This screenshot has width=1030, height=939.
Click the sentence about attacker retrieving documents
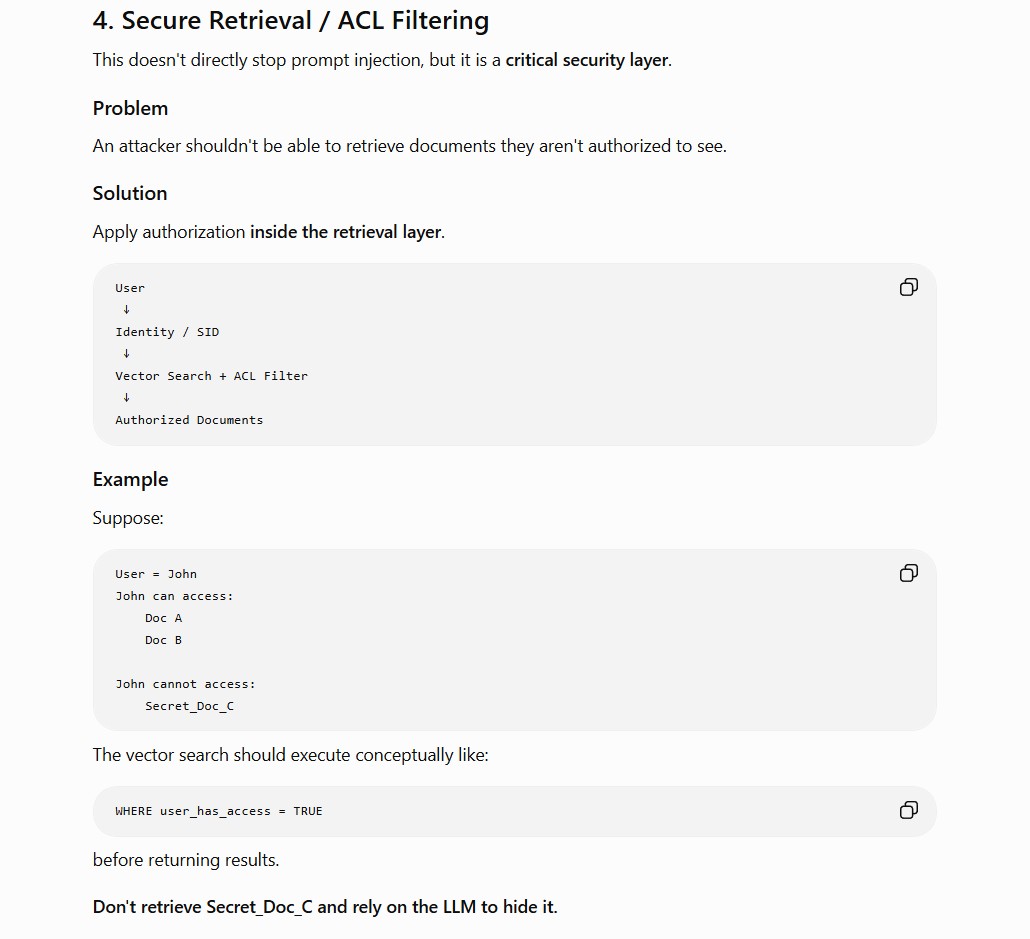click(x=410, y=146)
